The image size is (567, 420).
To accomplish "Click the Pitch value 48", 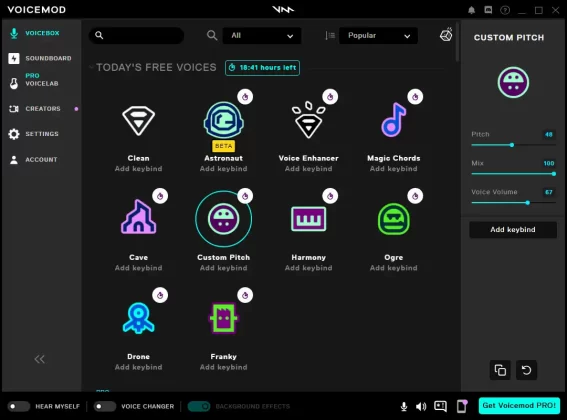I will coord(549,135).
